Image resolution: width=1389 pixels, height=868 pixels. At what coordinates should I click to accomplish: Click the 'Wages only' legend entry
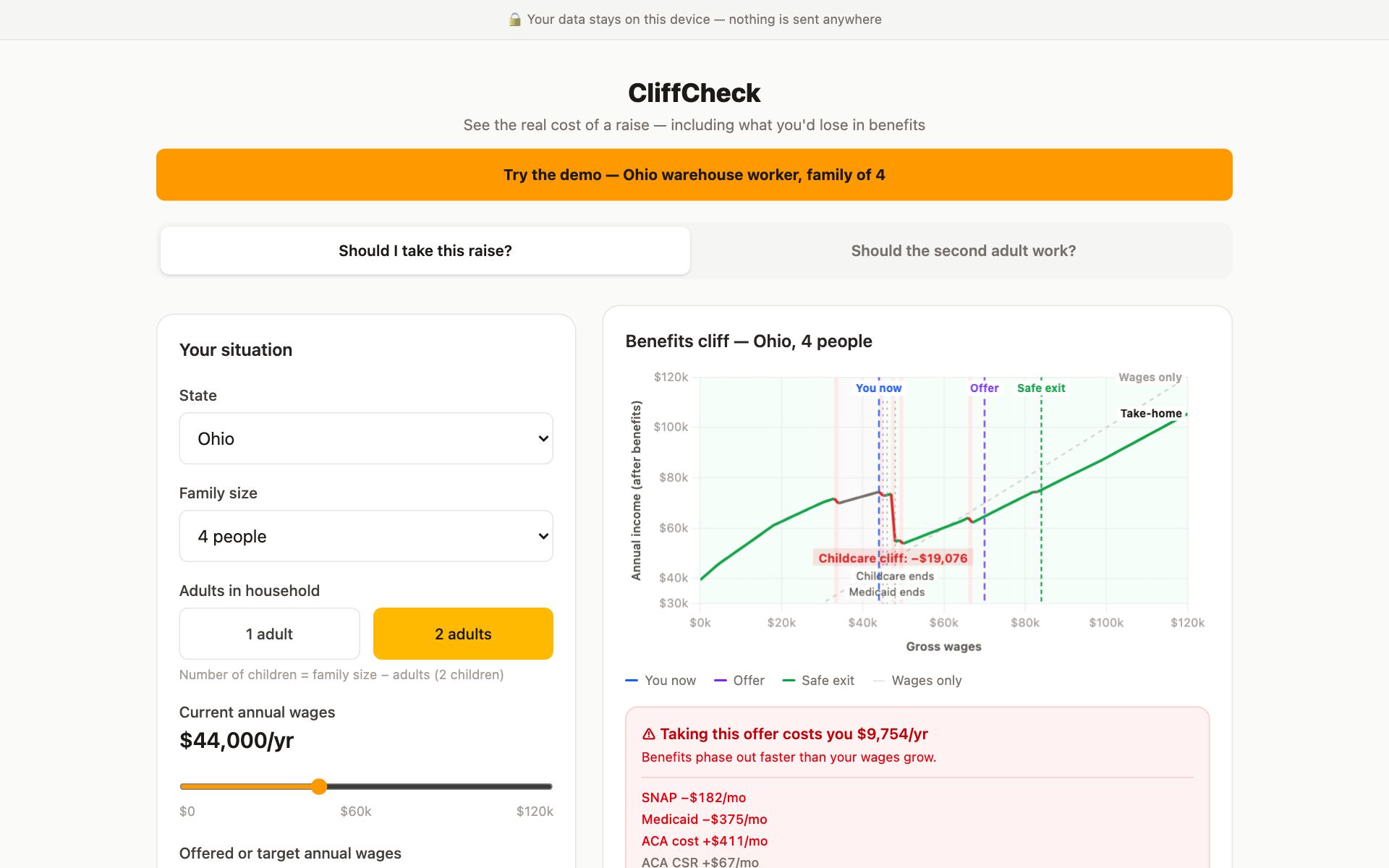click(917, 681)
